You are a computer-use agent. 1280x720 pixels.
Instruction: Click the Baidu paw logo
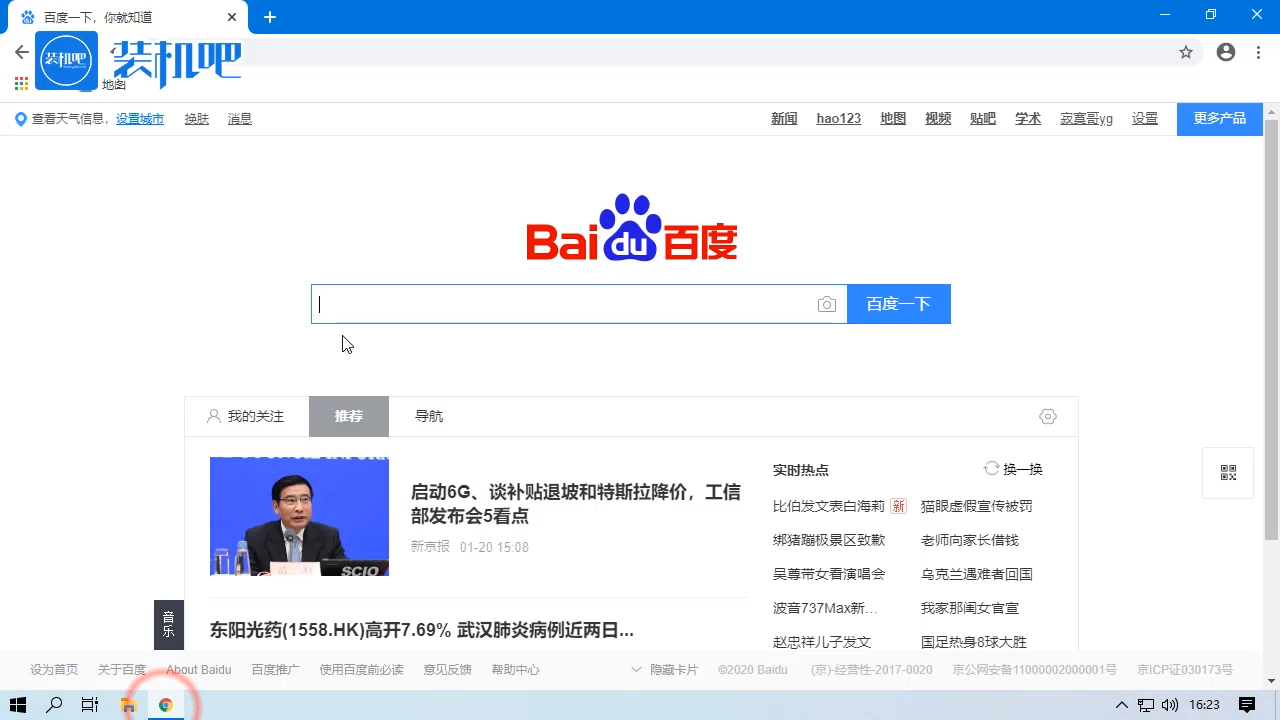tap(630, 227)
